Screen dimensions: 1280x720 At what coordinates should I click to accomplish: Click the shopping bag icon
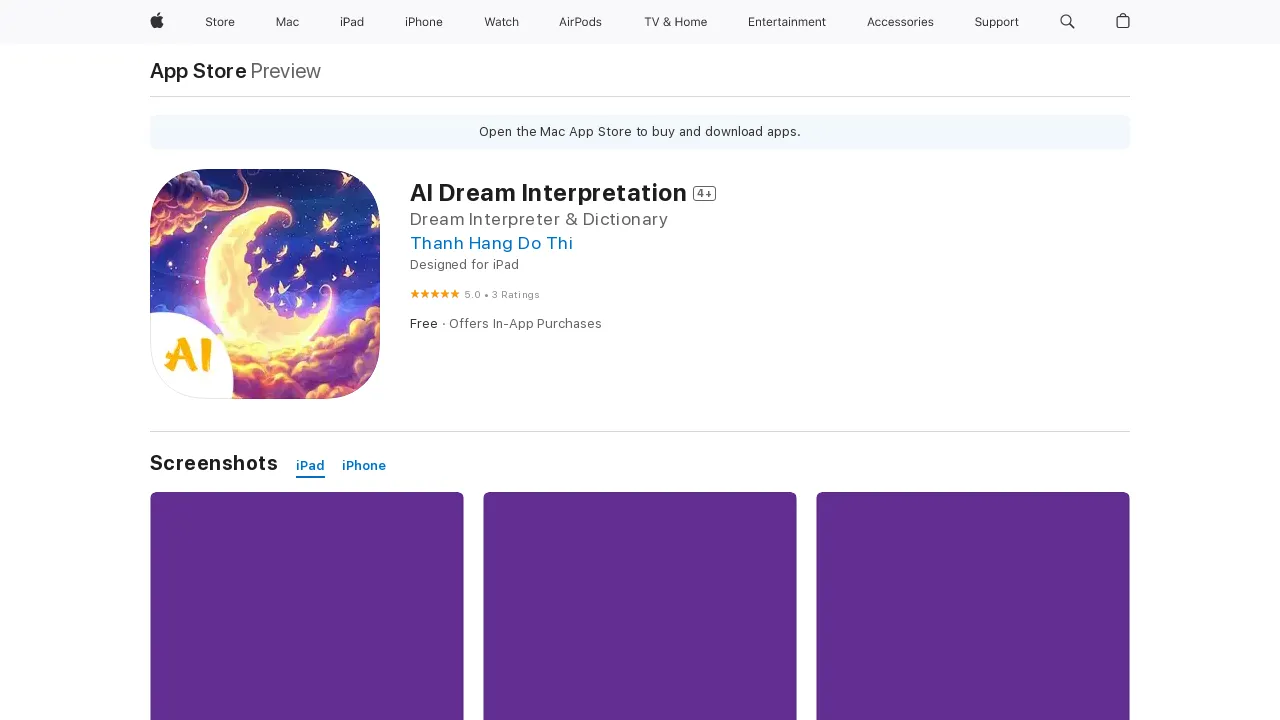click(1122, 22)
